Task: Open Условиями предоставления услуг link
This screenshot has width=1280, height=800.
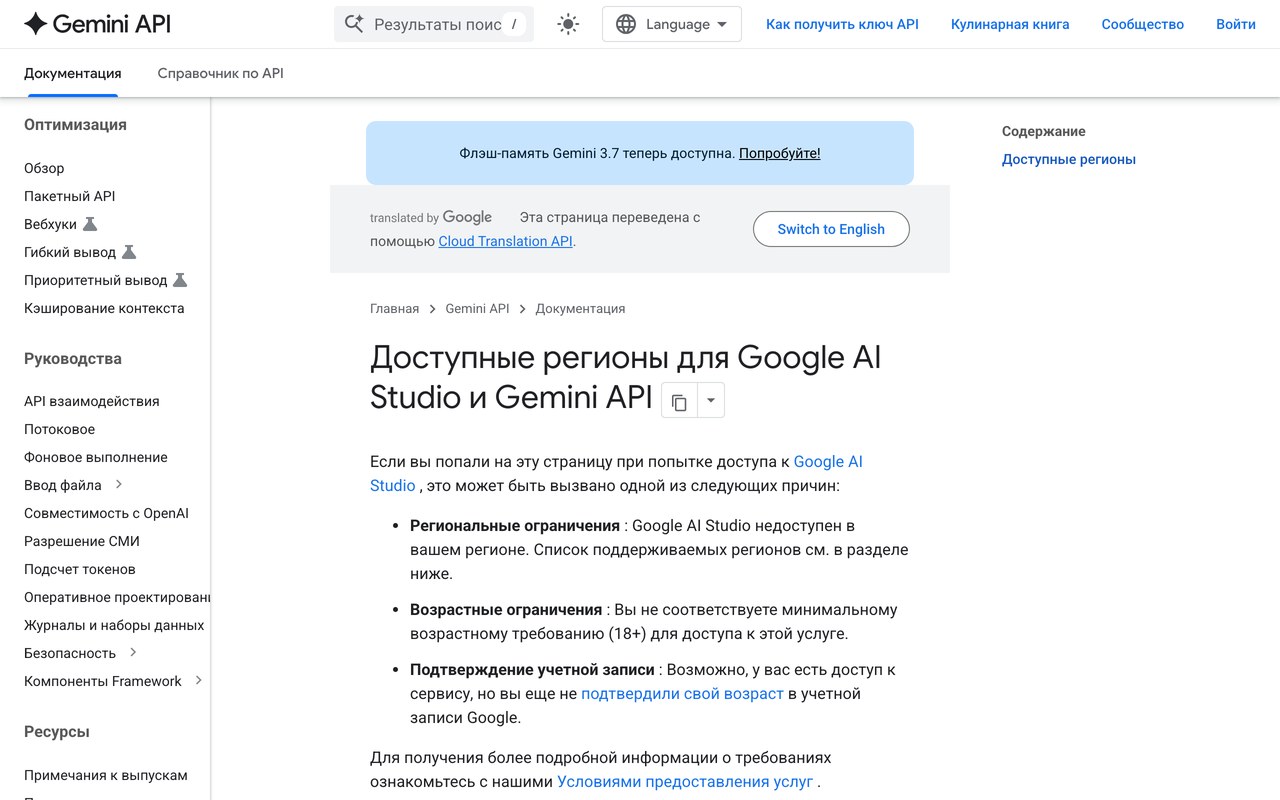Action: click(685, 781)
